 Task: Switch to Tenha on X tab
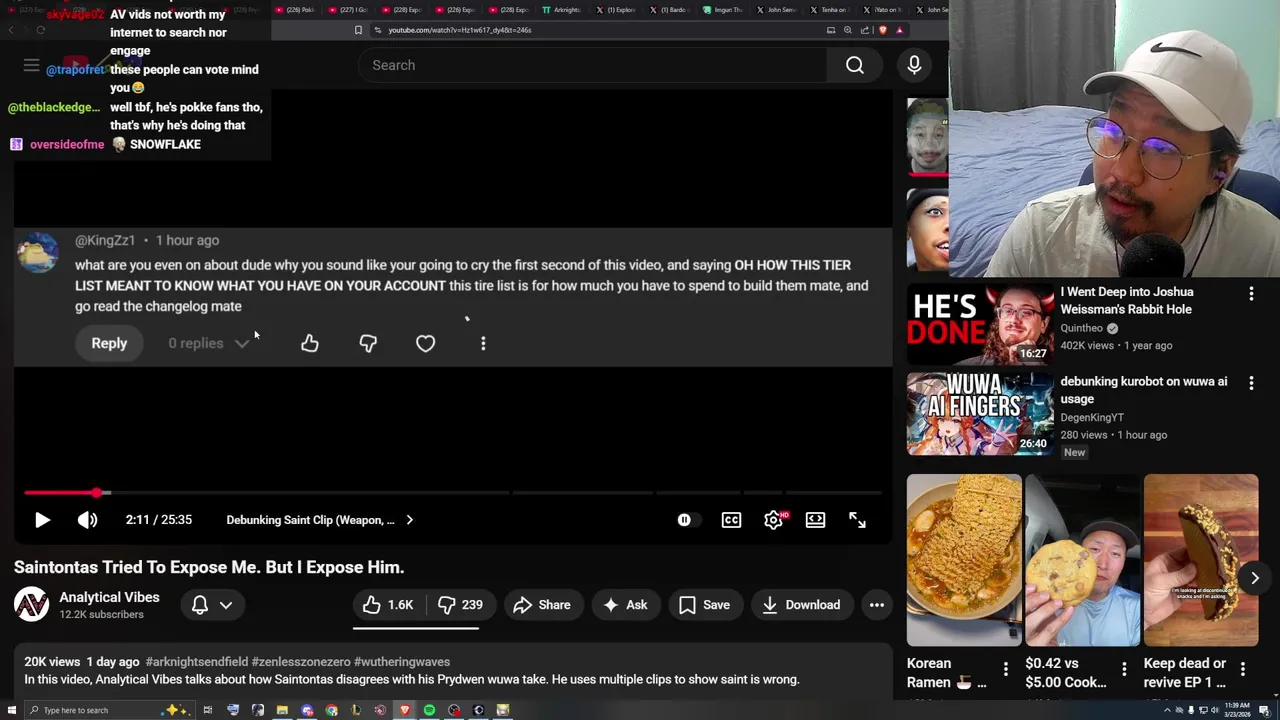(830, 10)
